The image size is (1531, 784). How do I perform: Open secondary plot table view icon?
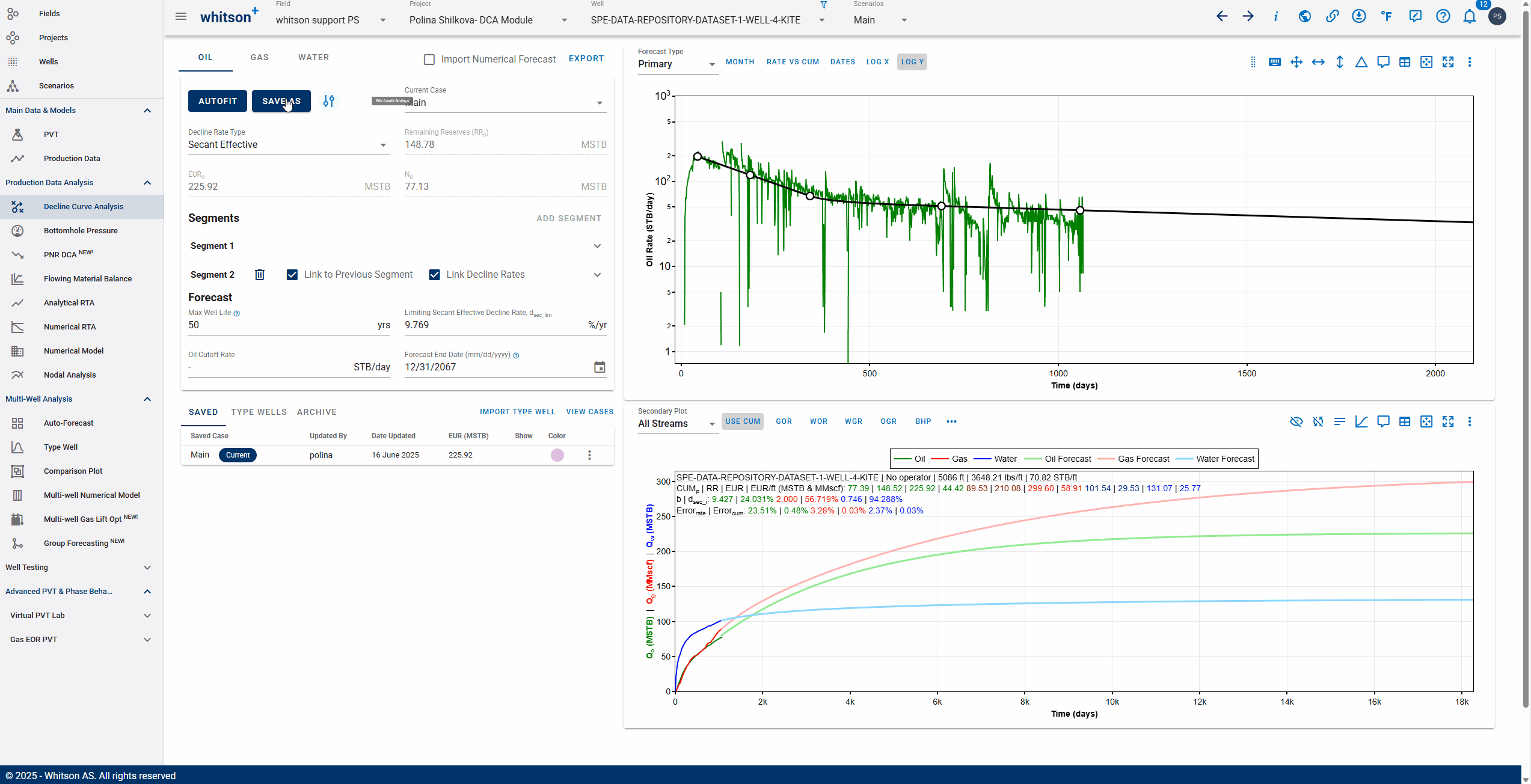coord(1405,421)
